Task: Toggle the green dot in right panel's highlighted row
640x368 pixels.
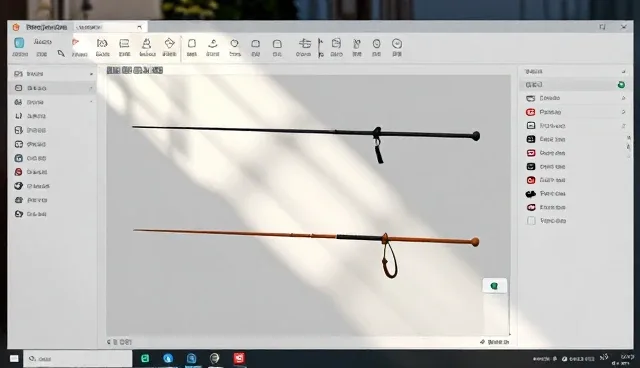Action: click(x=621, y=85)
